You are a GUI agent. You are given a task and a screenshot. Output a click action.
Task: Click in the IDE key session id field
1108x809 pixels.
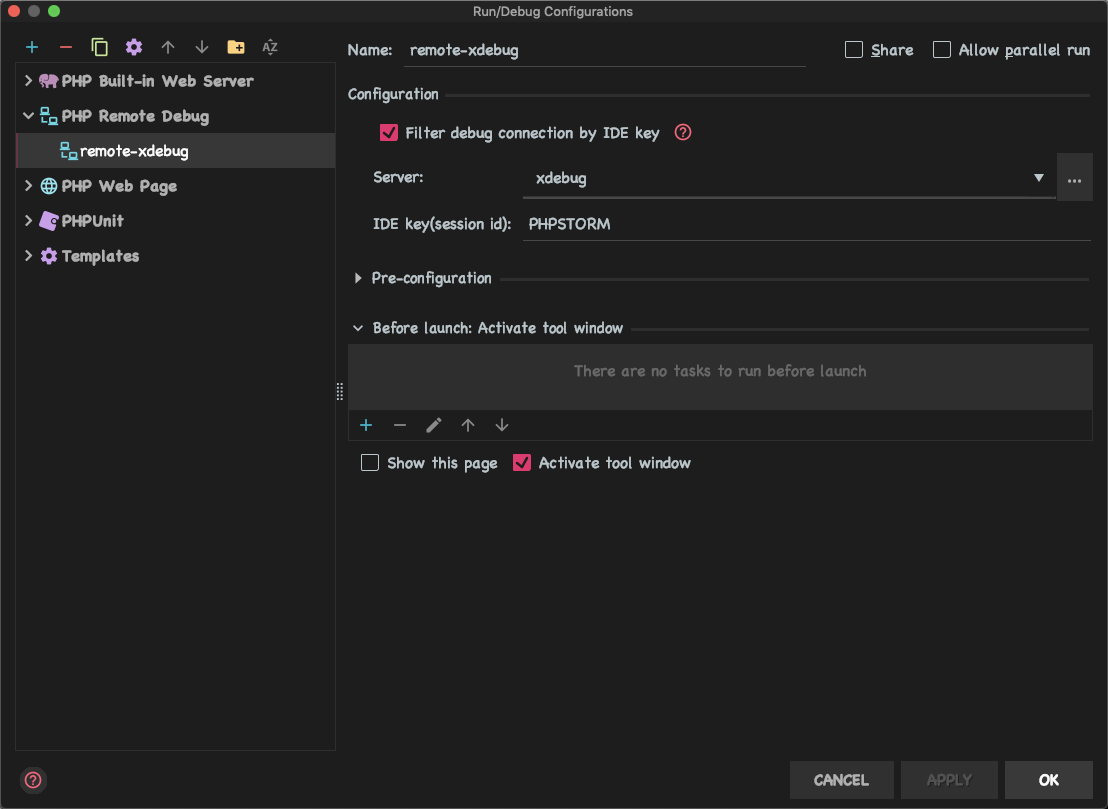pyautogui.click(x=806, y=224)
